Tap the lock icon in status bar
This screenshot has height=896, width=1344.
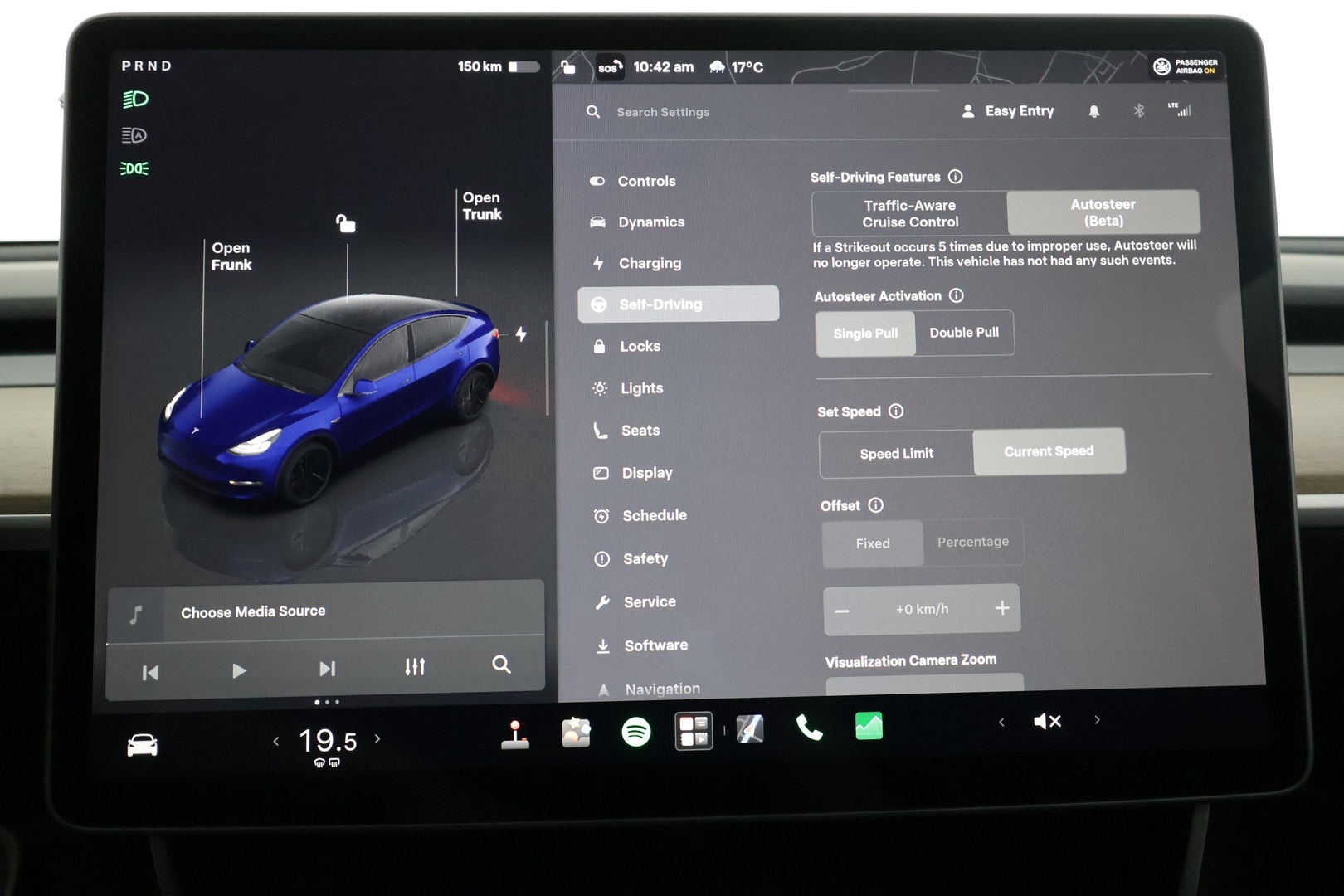tap(568, 67)
